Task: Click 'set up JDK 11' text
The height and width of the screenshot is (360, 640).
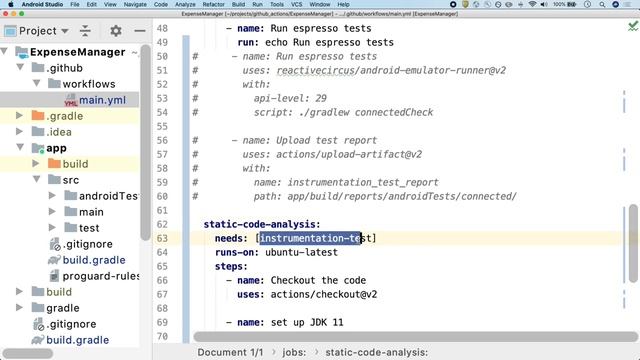Action: pyautogui.click(x=307, y=322)
